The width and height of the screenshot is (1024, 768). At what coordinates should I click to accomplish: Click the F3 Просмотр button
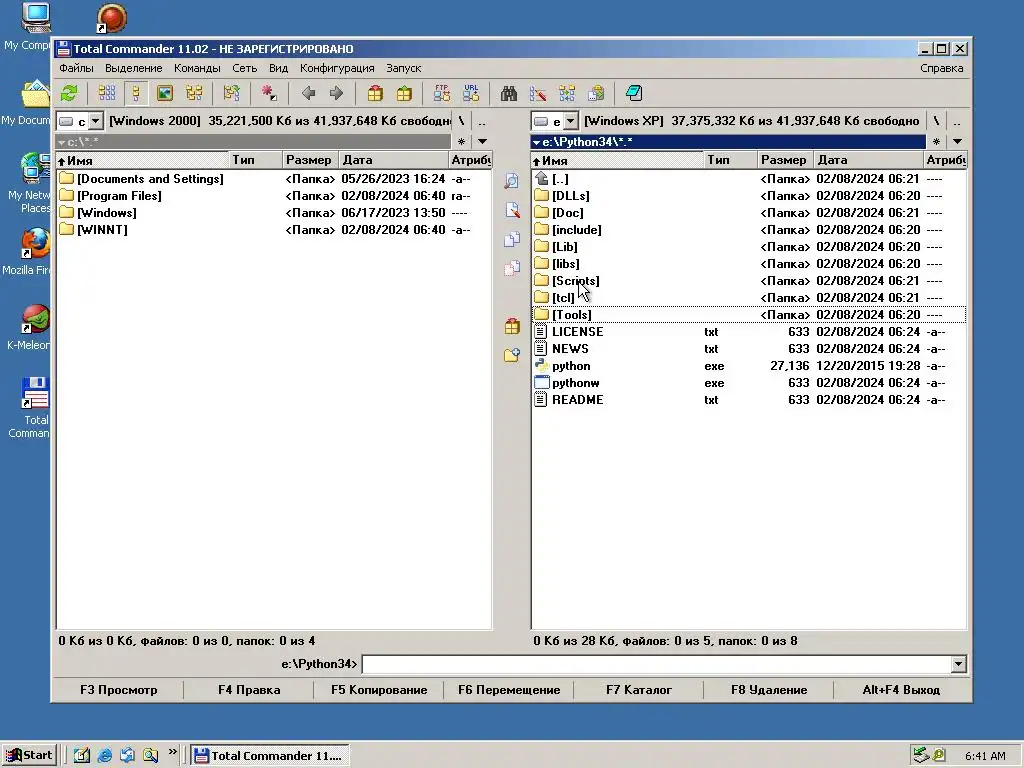pyautogui.click(x=119, y=690)
